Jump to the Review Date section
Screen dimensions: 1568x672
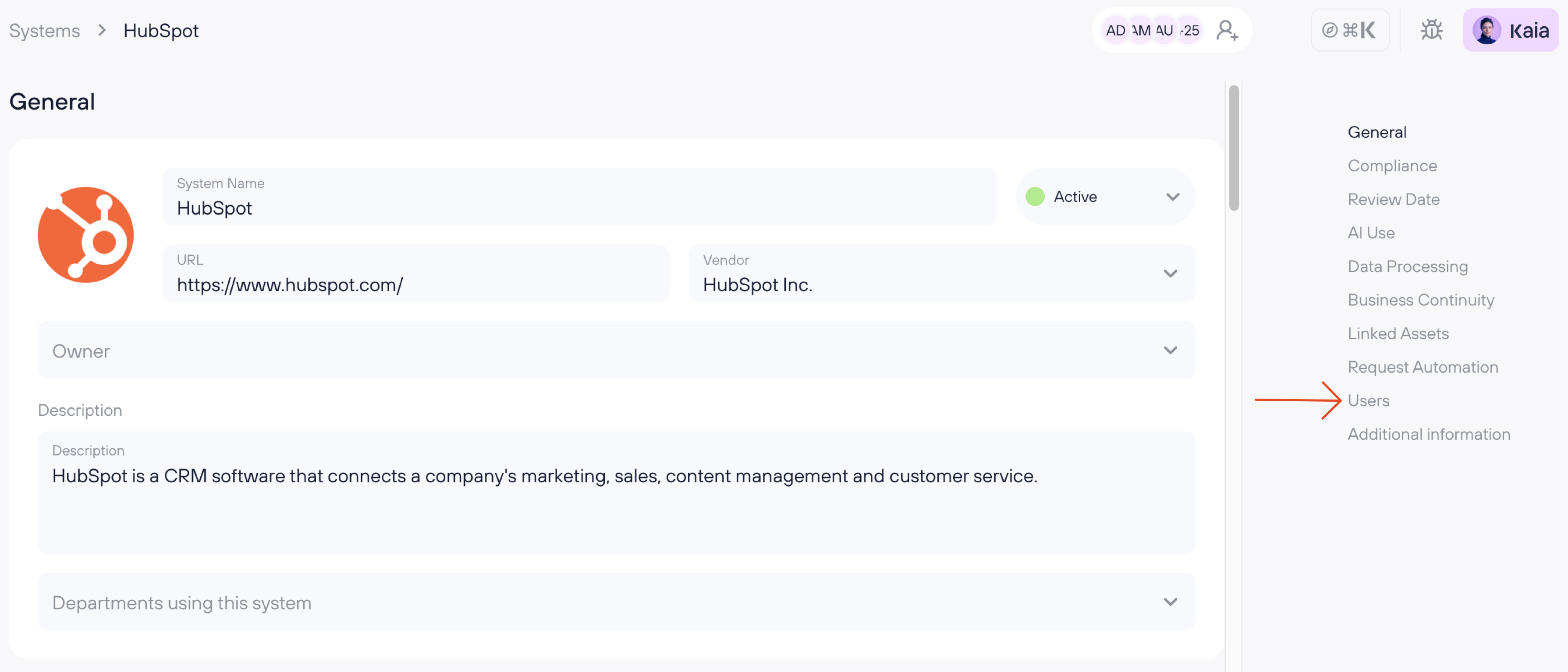pyautogui.click(x=1393, y=199)
